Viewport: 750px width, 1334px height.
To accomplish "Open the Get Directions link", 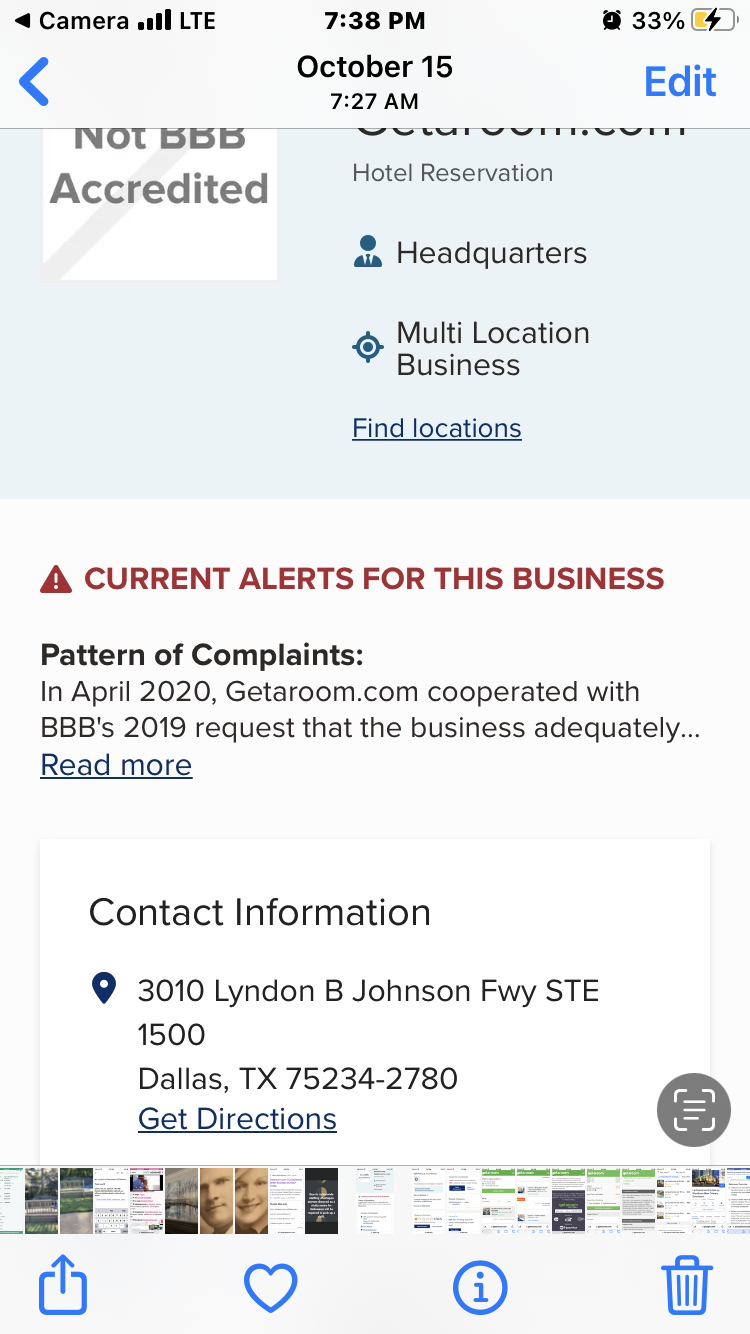I will [x=237, y=1118].
